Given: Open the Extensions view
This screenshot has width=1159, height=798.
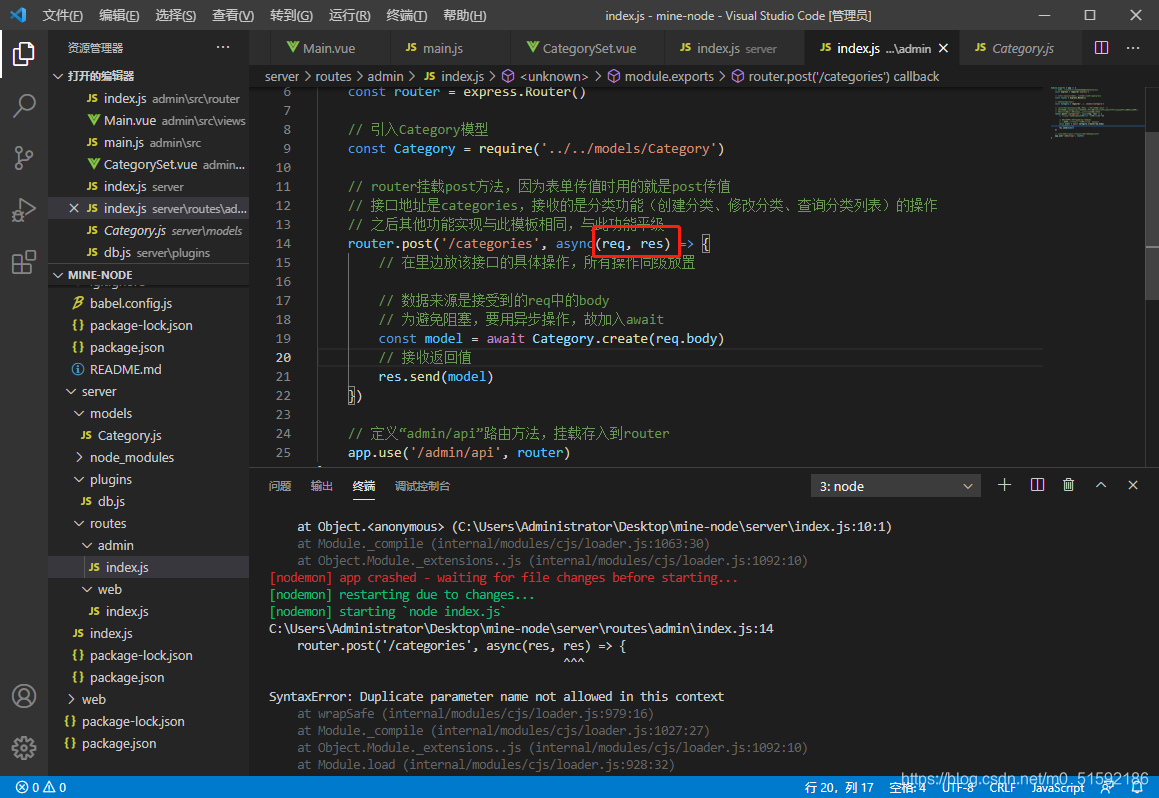Looking at the screenshot, I should point(24,263).
